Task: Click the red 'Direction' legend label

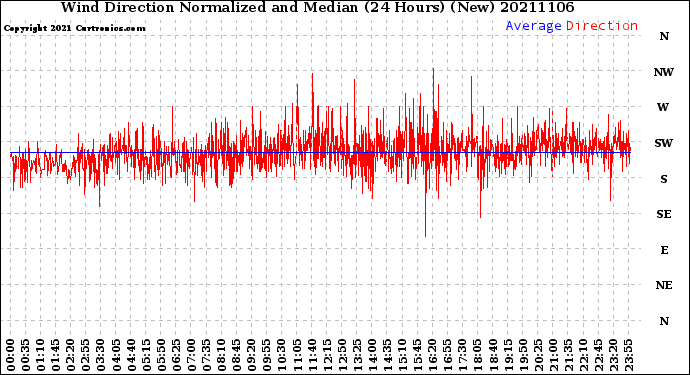Action: click(602, 26)
